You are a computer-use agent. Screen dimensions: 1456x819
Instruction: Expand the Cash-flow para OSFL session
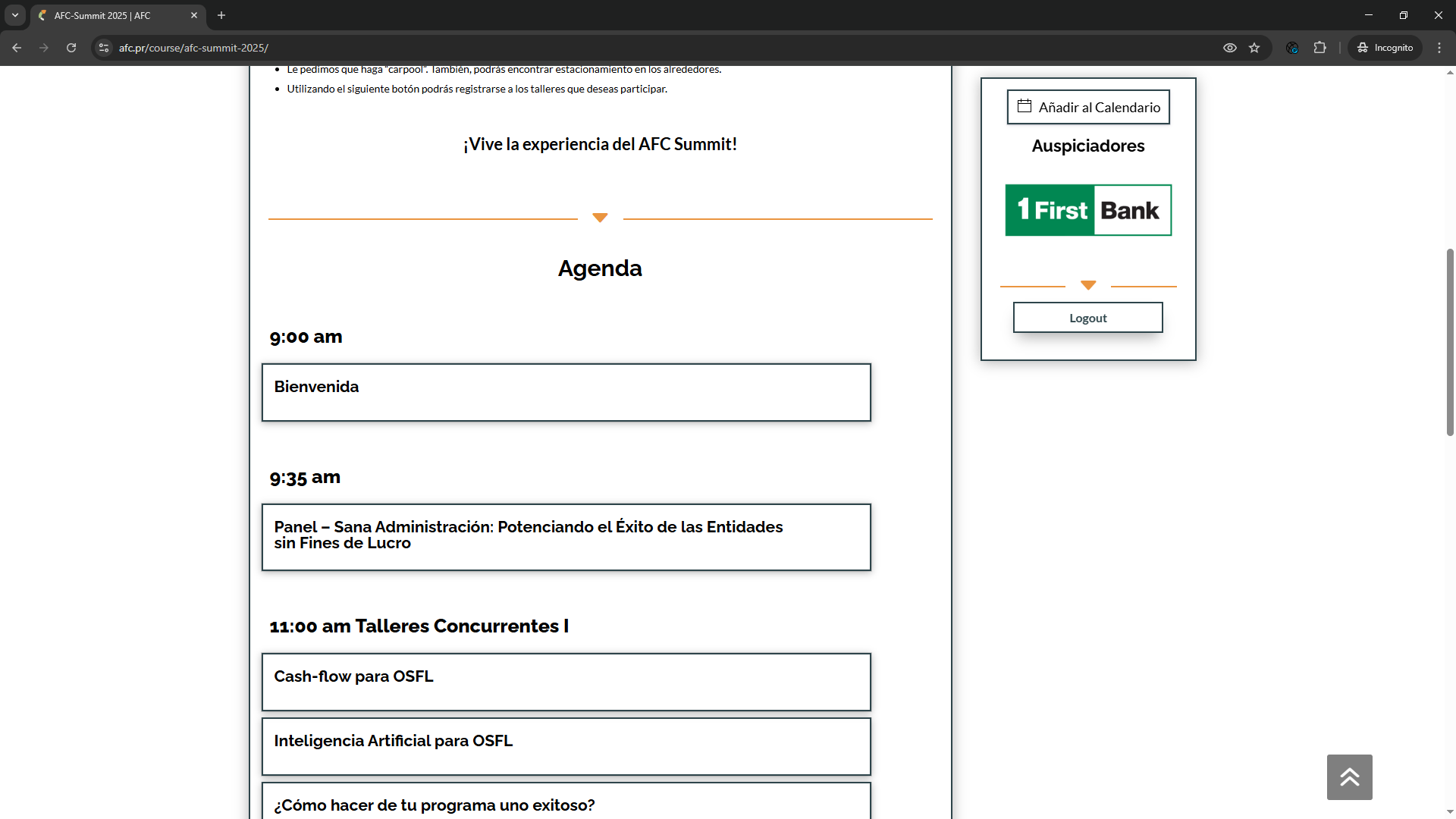tap(566, 681)
